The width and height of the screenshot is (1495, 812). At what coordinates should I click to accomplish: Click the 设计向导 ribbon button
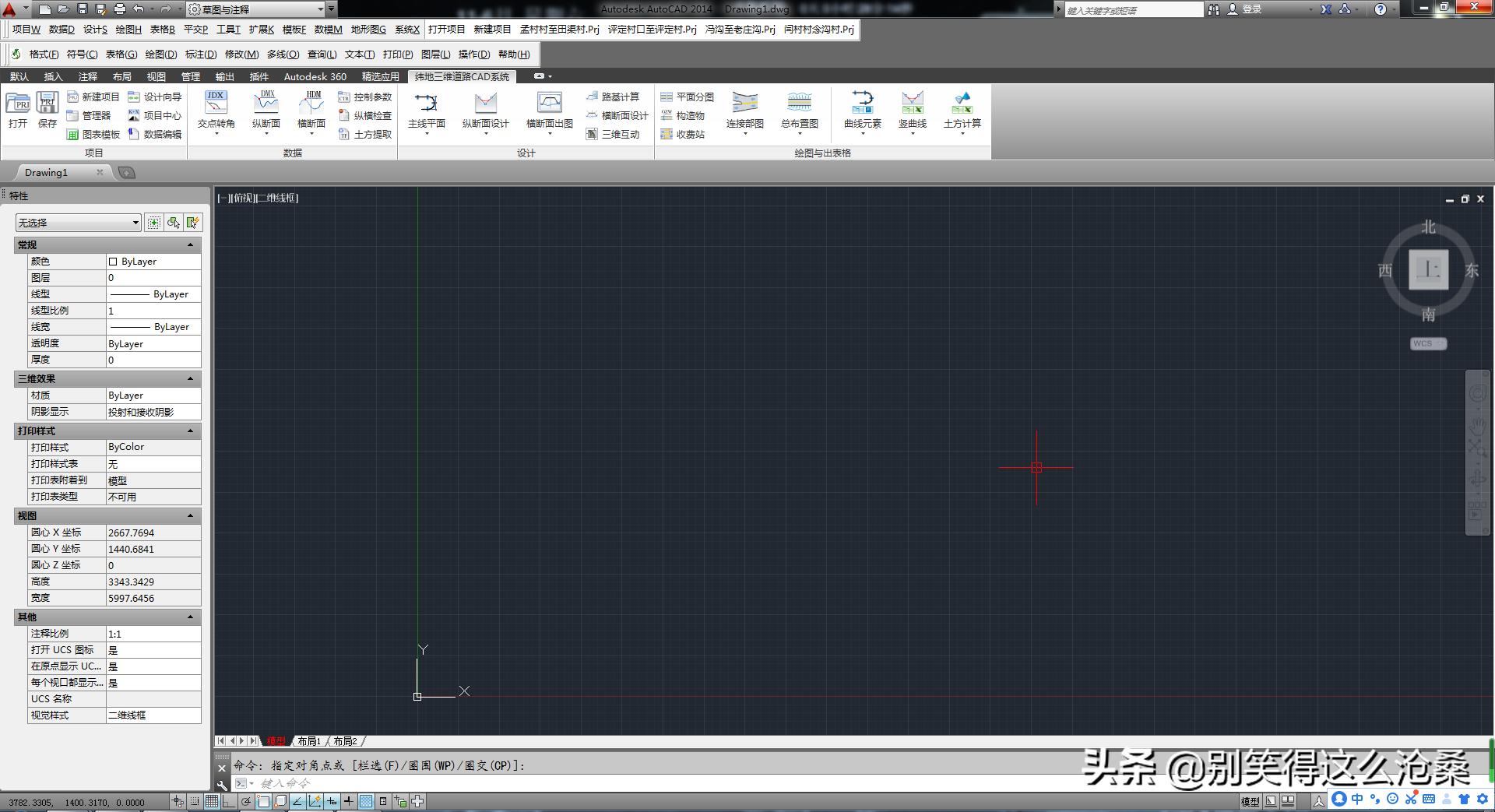[155, 97]
